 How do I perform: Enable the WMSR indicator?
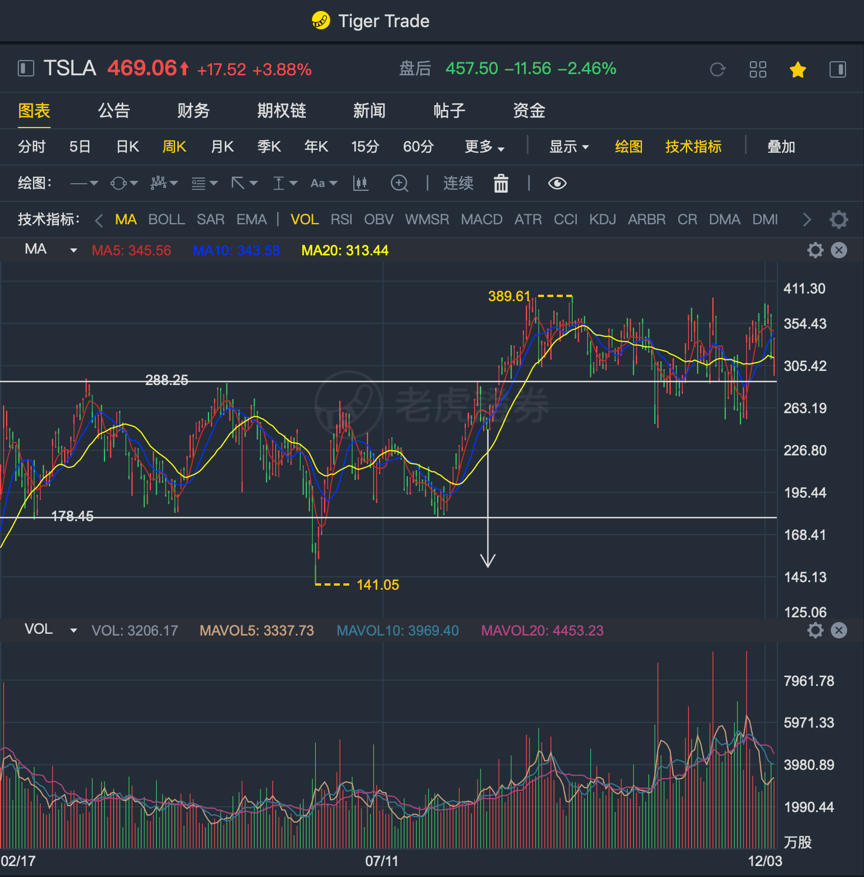[x=427, y=219]
